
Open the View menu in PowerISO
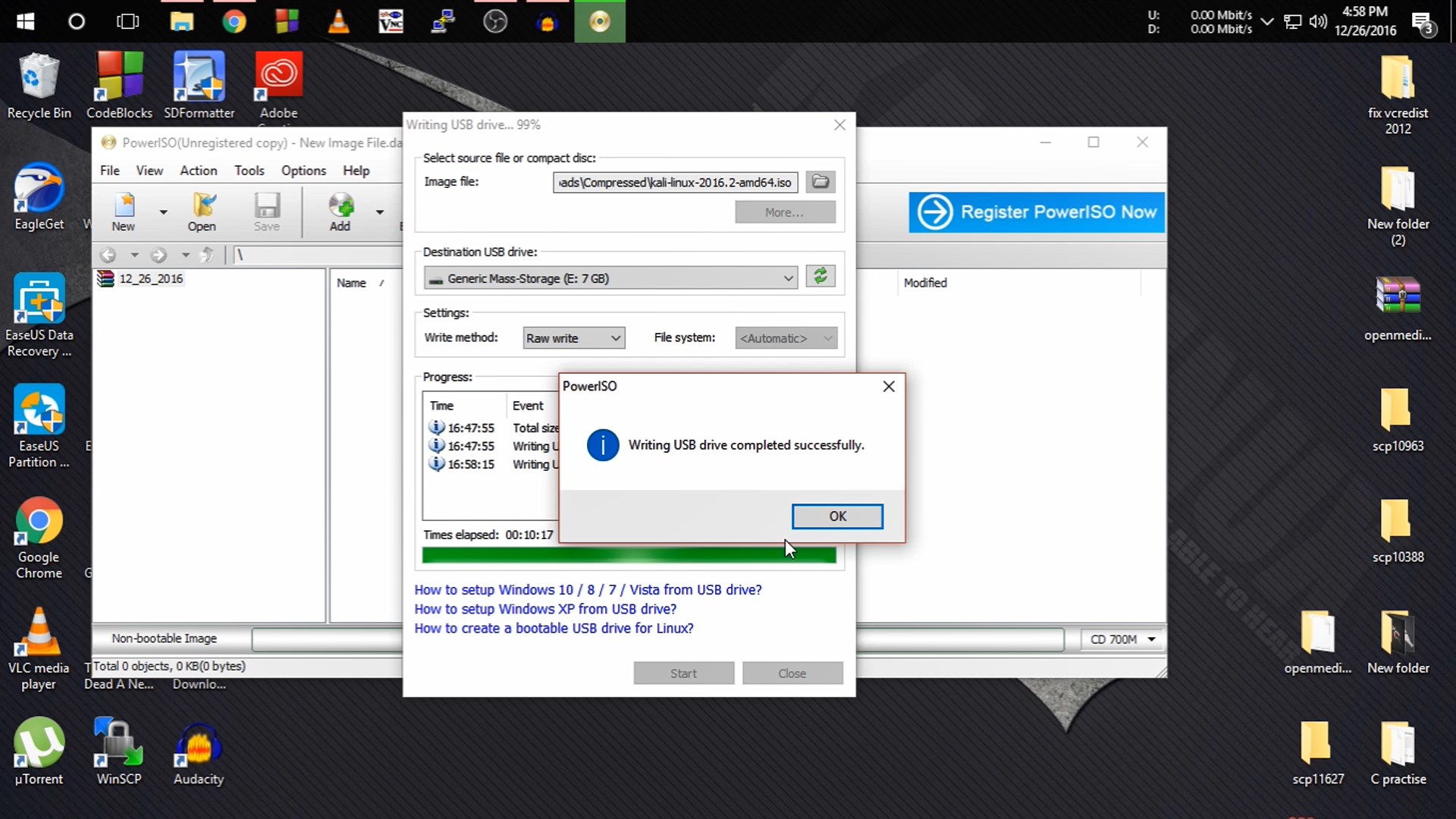(149, 171)
